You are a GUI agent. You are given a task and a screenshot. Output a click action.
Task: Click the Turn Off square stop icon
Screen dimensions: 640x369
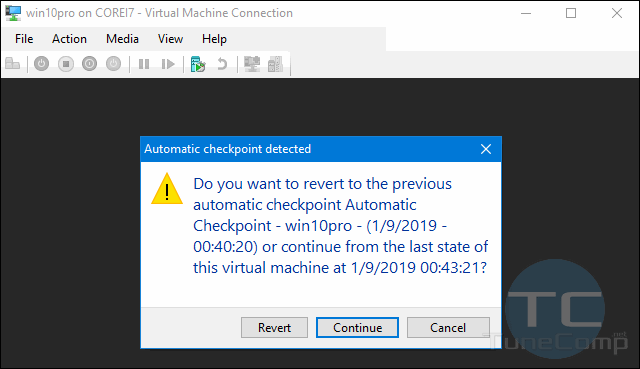(66, 64)
